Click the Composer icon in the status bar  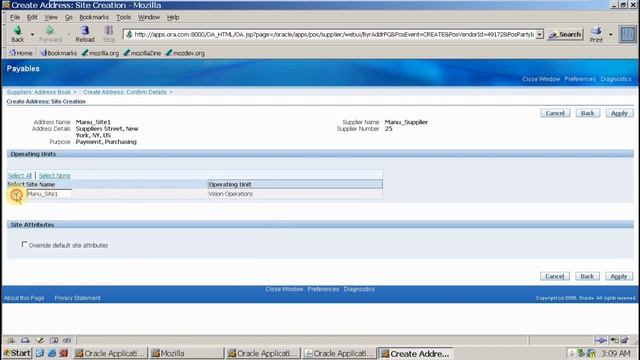[40, 340]
